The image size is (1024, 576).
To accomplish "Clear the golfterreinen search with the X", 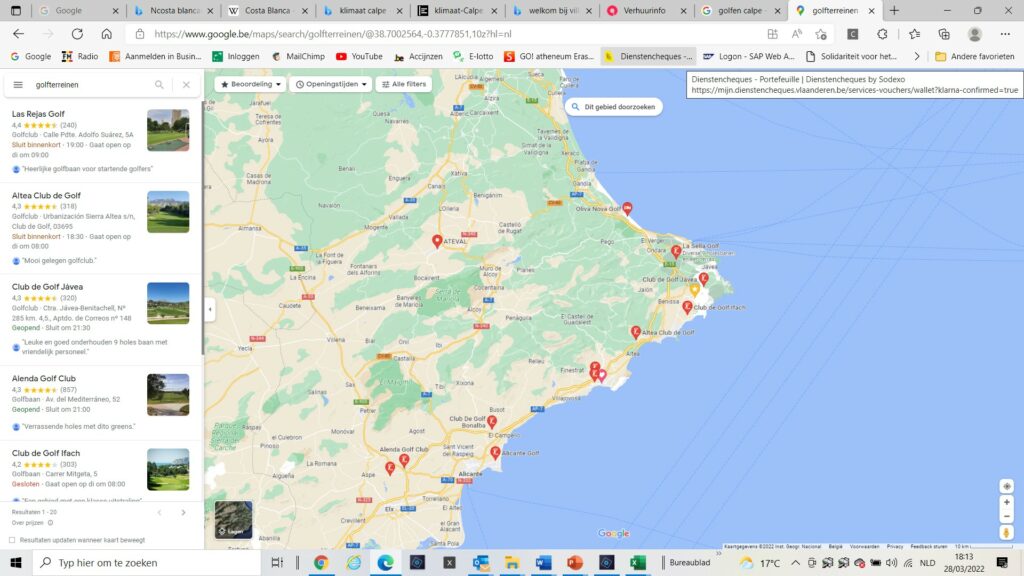I will pyautogui.click(x=186, y=85).
